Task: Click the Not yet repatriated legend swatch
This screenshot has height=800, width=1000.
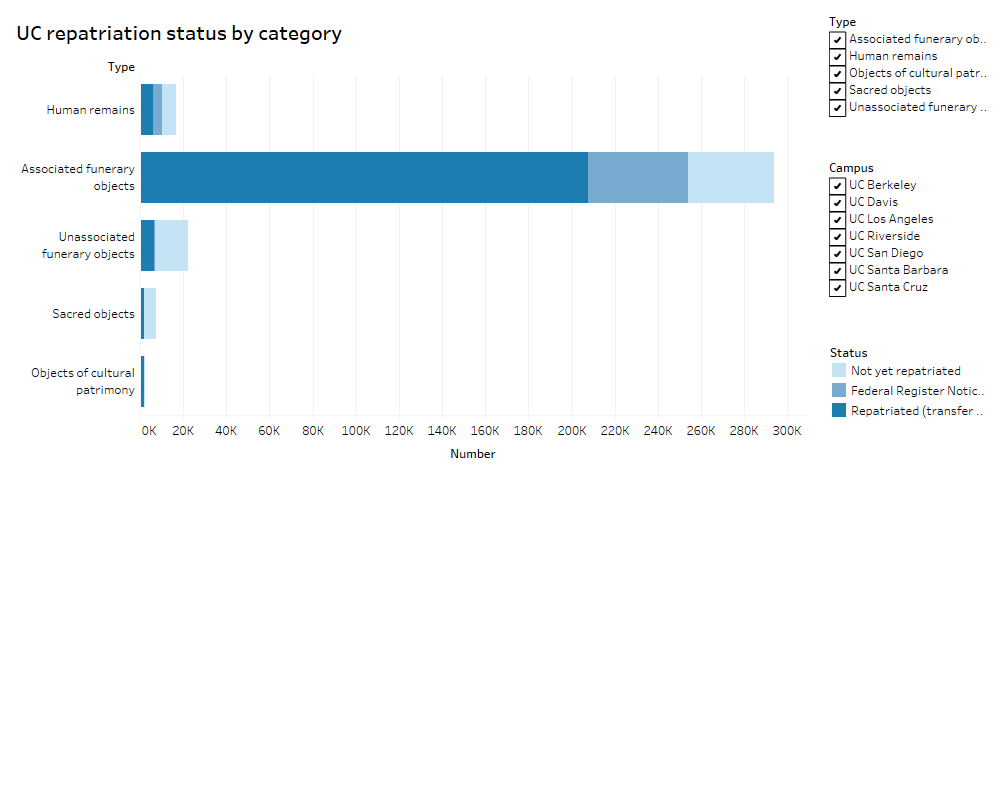Action: coord(838,371)
